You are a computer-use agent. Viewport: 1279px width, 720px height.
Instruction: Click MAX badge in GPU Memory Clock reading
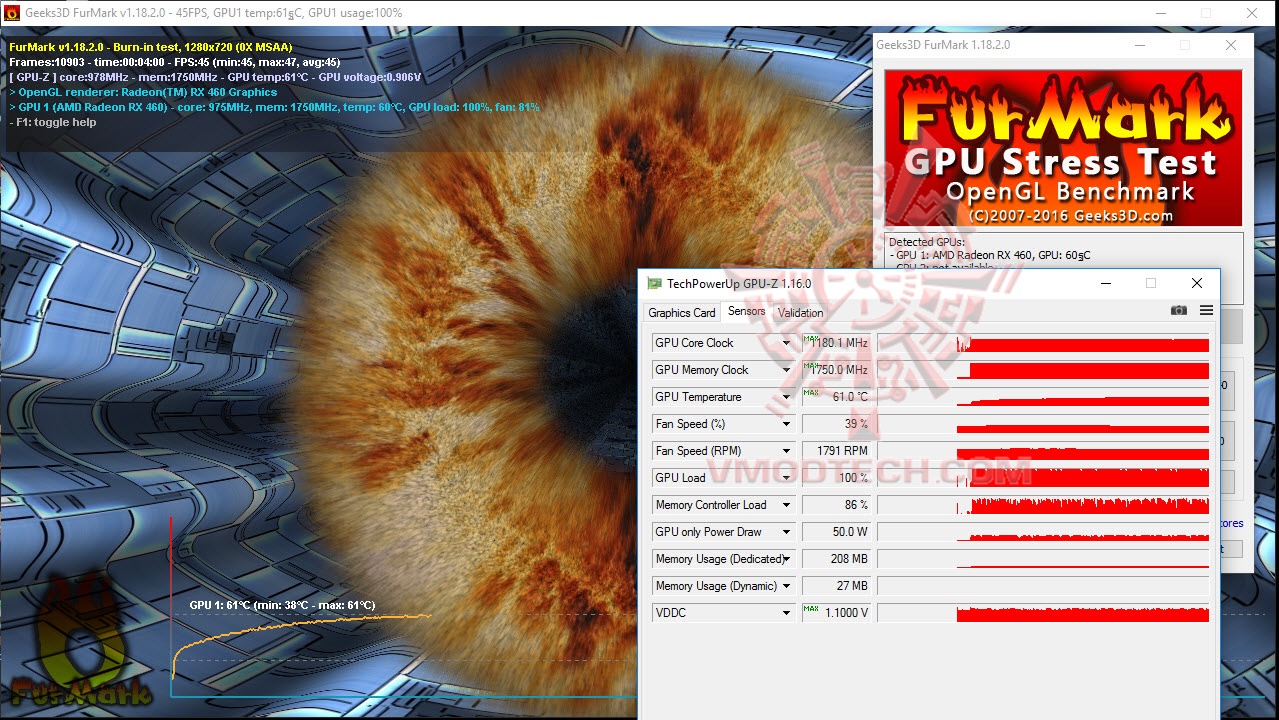click(811, 365)
